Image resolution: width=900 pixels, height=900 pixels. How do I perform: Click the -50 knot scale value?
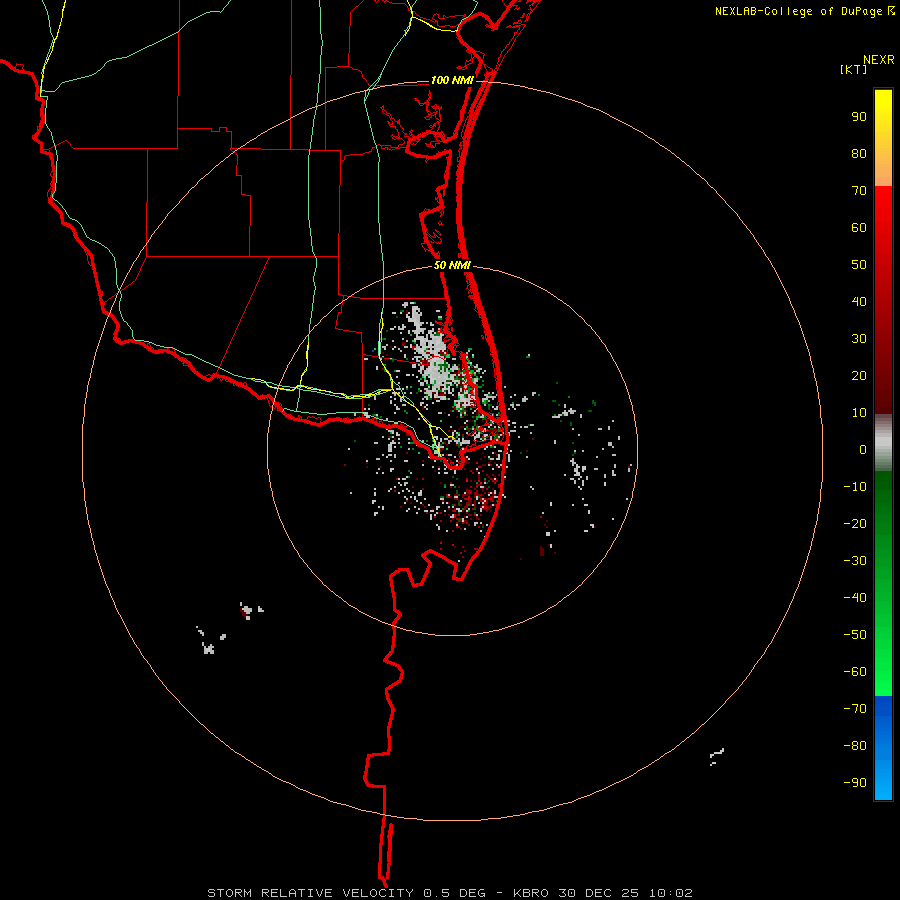pyautogui.click(x=855, y=635)
